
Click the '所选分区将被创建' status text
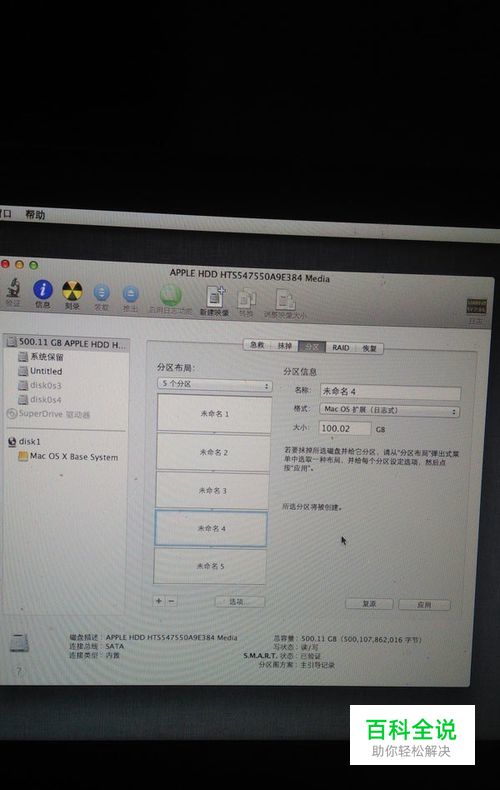click(x=311, y=507)
